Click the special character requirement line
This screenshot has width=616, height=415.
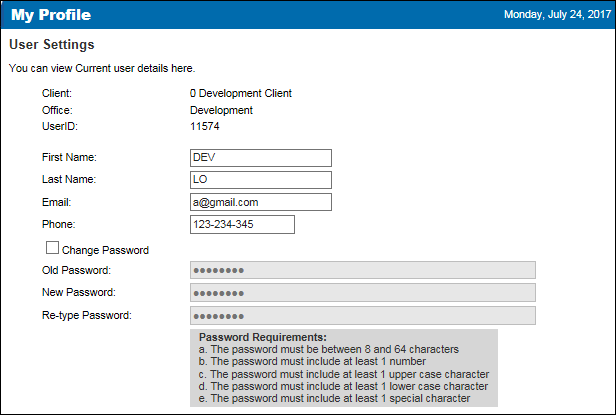[x=334, y=398]
